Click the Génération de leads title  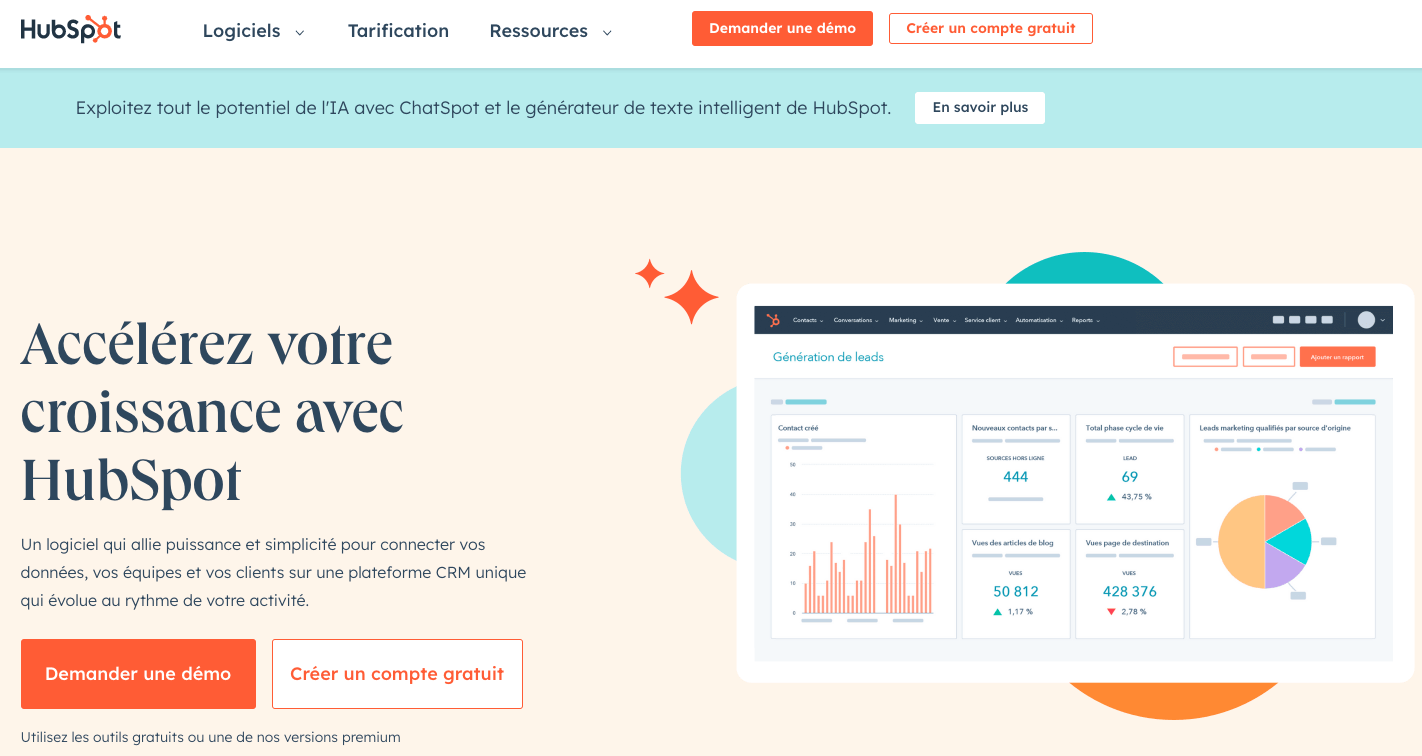(x=828, y=357)
